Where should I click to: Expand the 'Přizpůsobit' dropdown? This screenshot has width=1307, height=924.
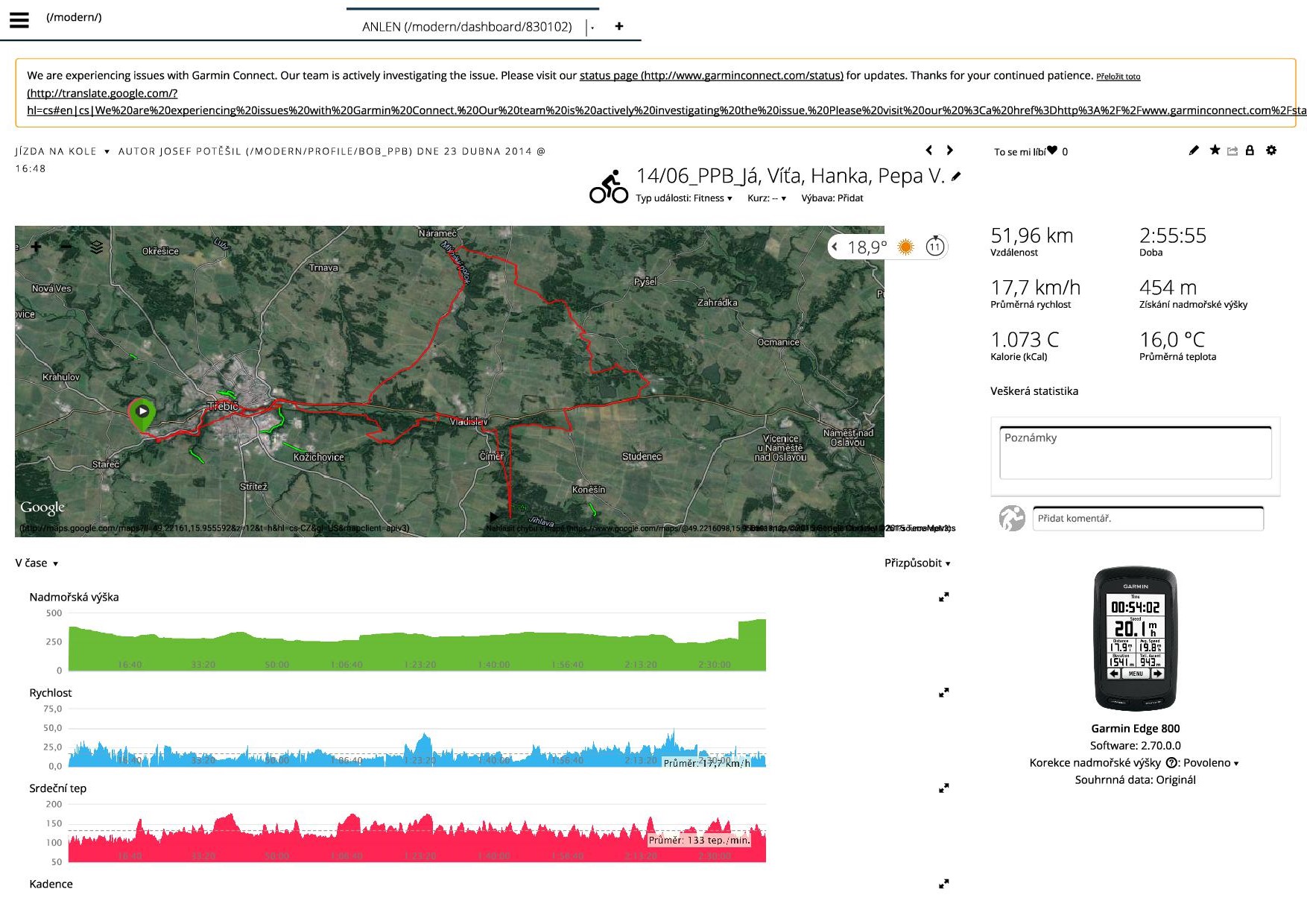pos(917,563)
